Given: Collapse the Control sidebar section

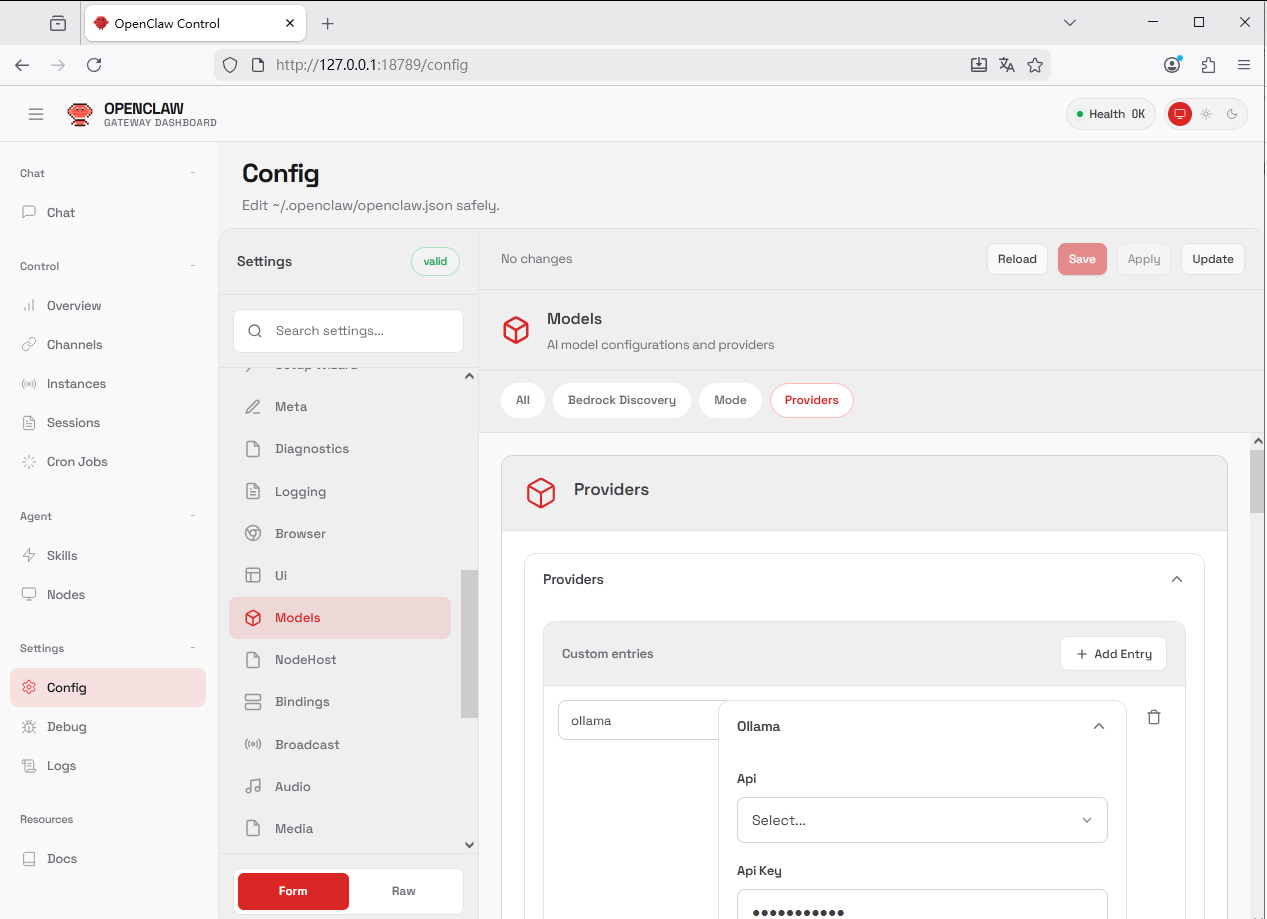Looking at the screenshot, I should 193,266.
